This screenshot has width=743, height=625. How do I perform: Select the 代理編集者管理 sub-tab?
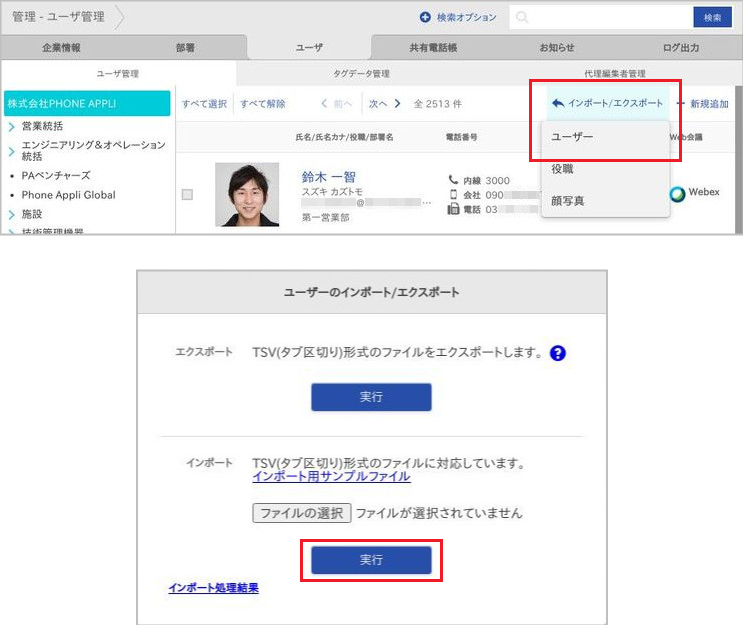pos(615,73)
